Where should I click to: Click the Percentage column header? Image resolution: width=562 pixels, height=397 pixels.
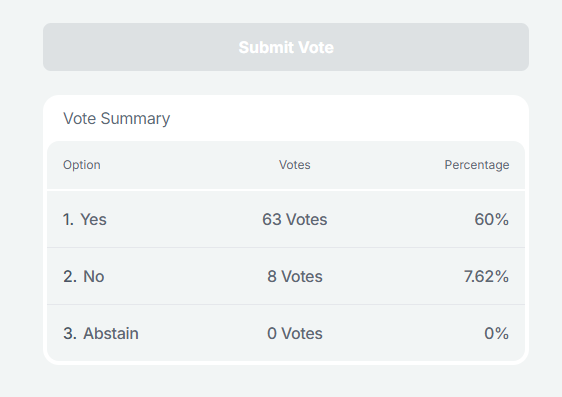click(477, 165)
